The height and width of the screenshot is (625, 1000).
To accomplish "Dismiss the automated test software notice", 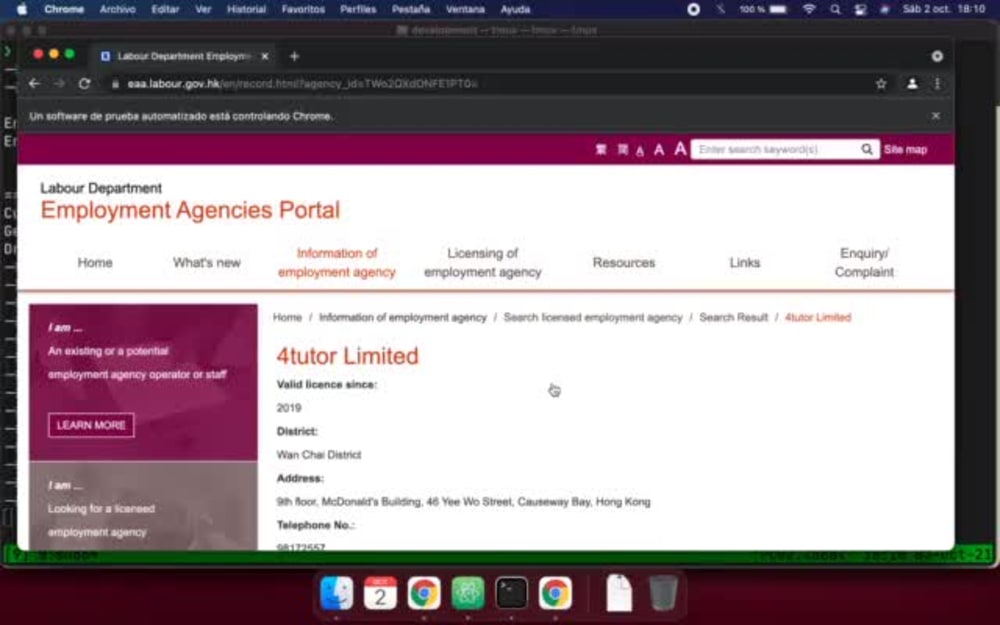I will click(x=936, y=116).
